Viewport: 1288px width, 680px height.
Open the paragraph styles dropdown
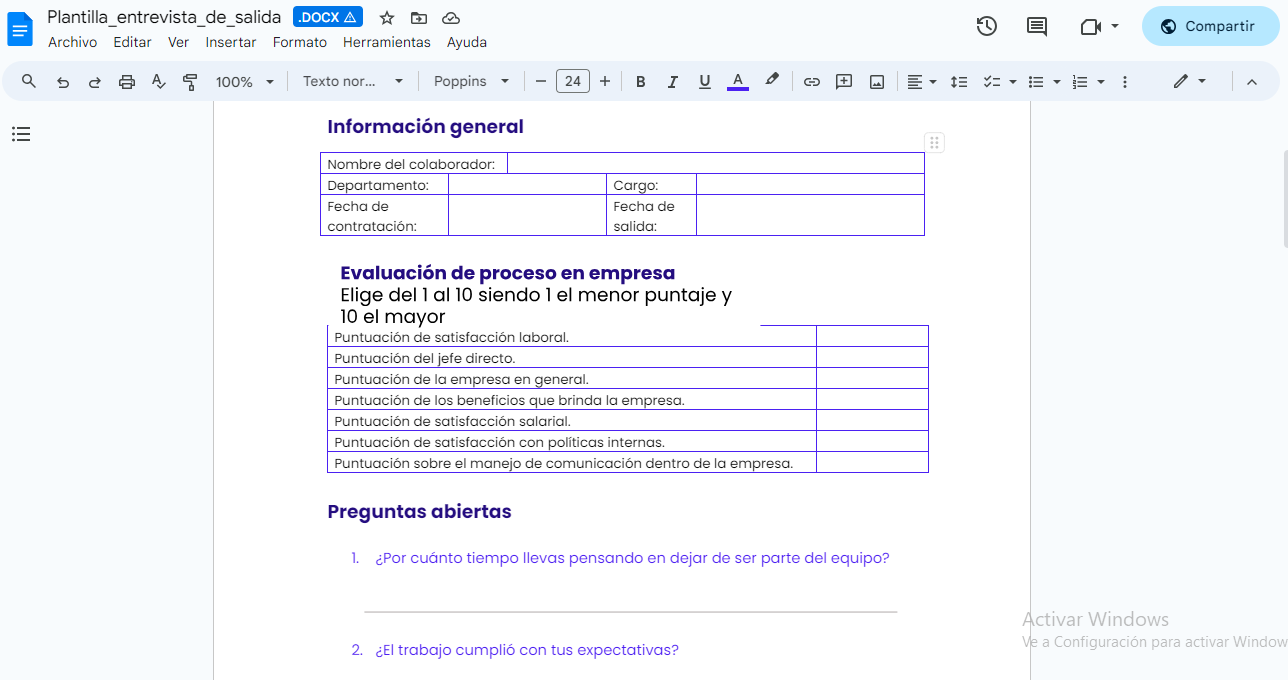coord(352,81)
